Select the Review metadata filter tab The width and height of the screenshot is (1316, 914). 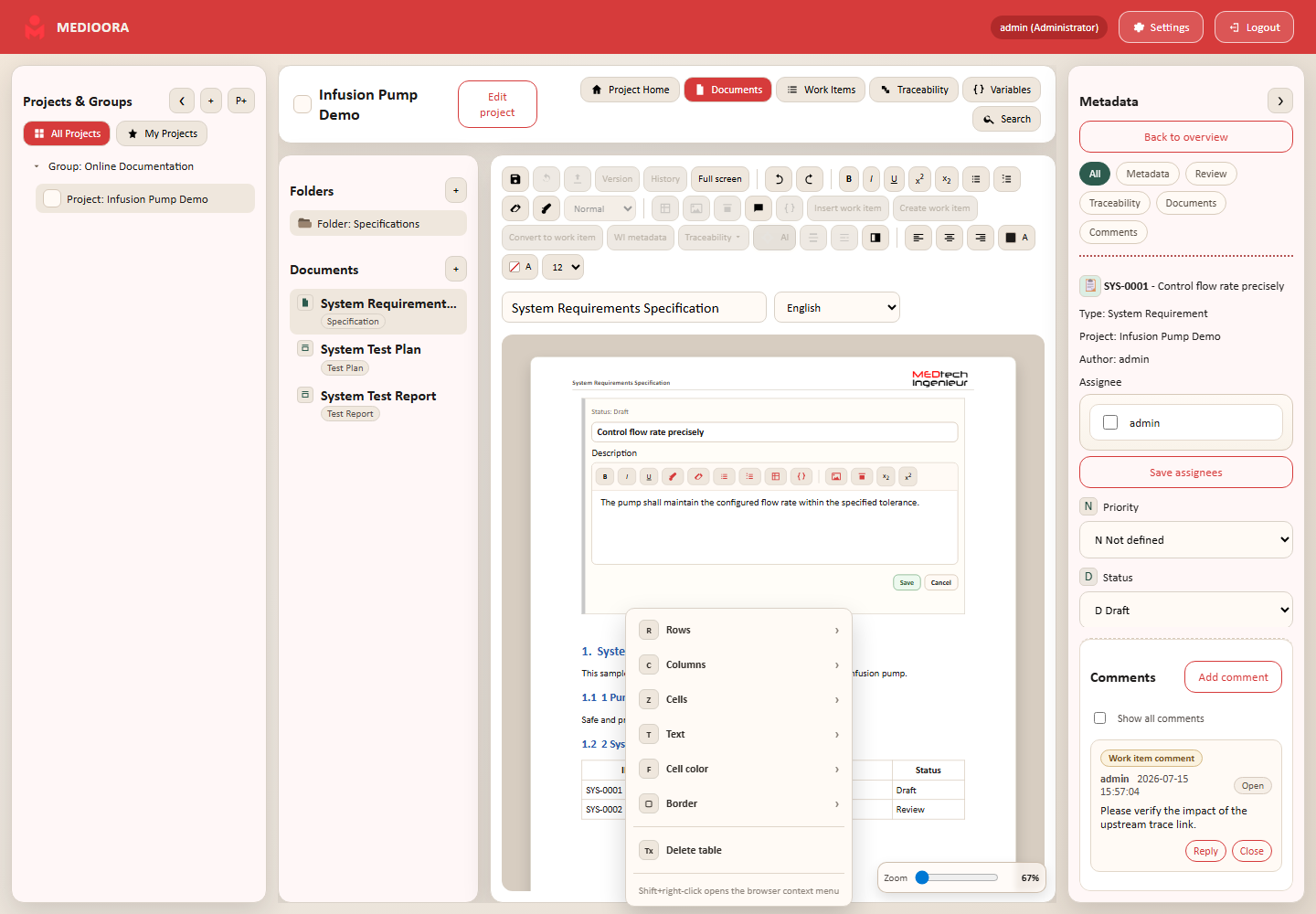pyautogui.click(x=1211, y=174)
